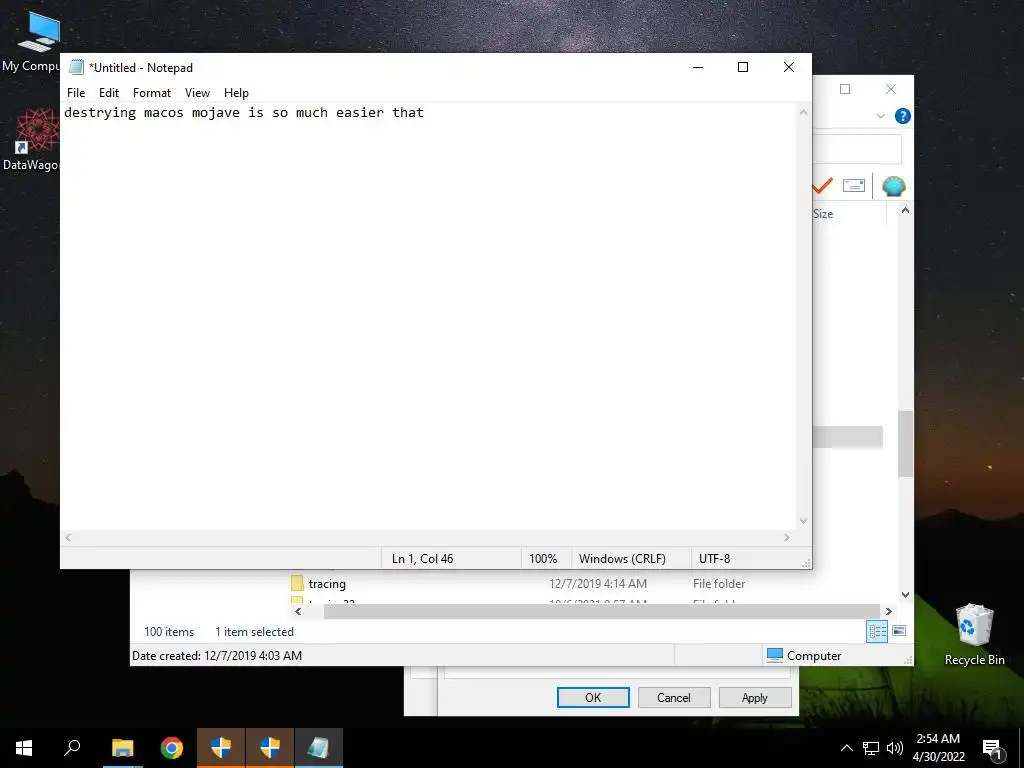Click OK in the properties dialog
Screen dimensions: 1024x768
coord(593,697)
